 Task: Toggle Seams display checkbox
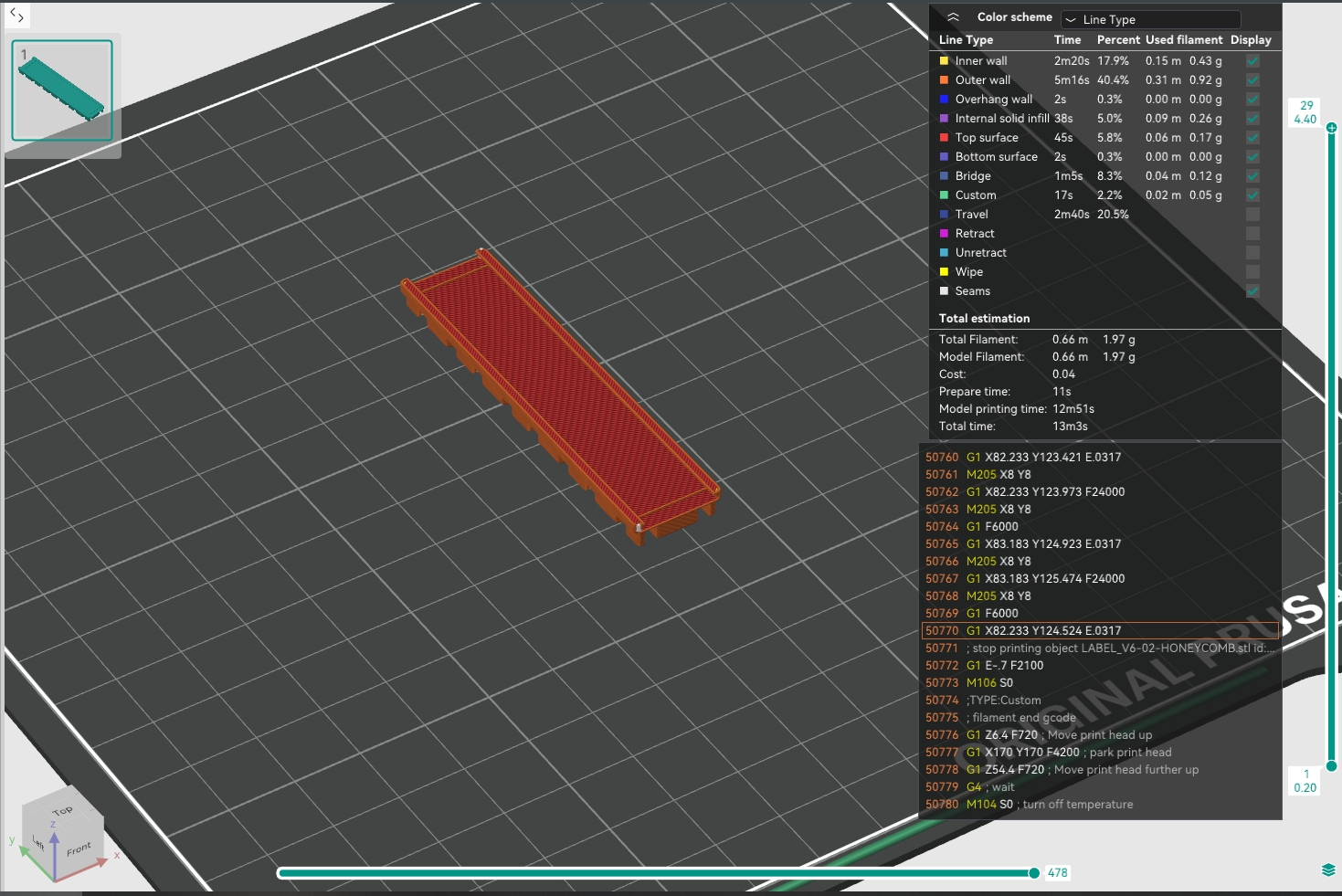[x=1252, y=291]
